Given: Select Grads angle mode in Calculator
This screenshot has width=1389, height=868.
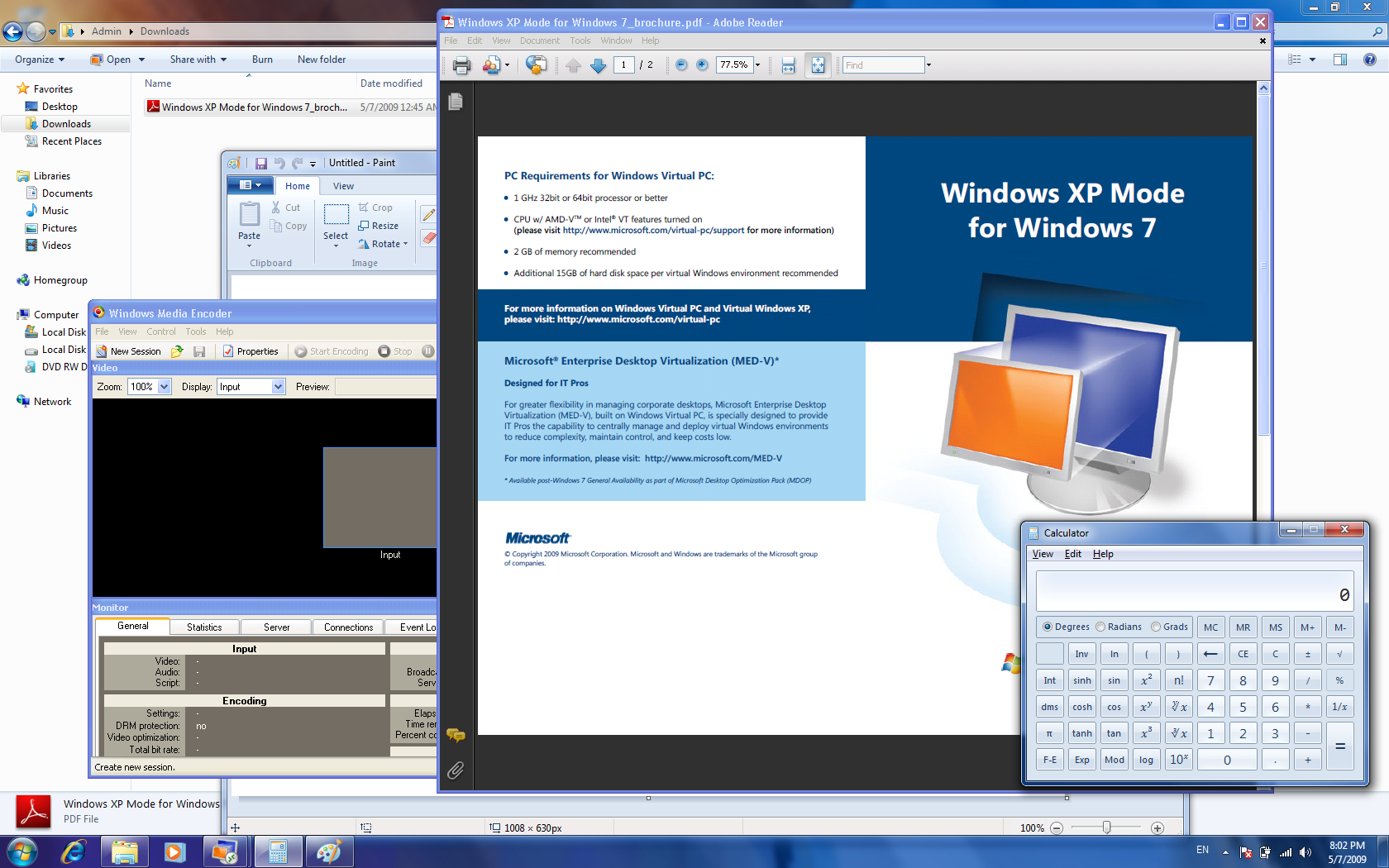Looking at the screenshot, I should point(1170,627).
